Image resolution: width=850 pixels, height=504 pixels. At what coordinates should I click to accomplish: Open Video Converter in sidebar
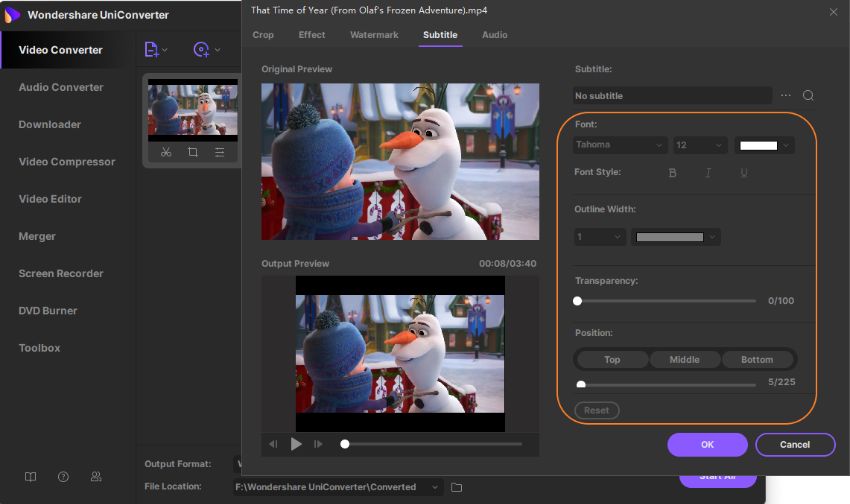click(61, 50)
